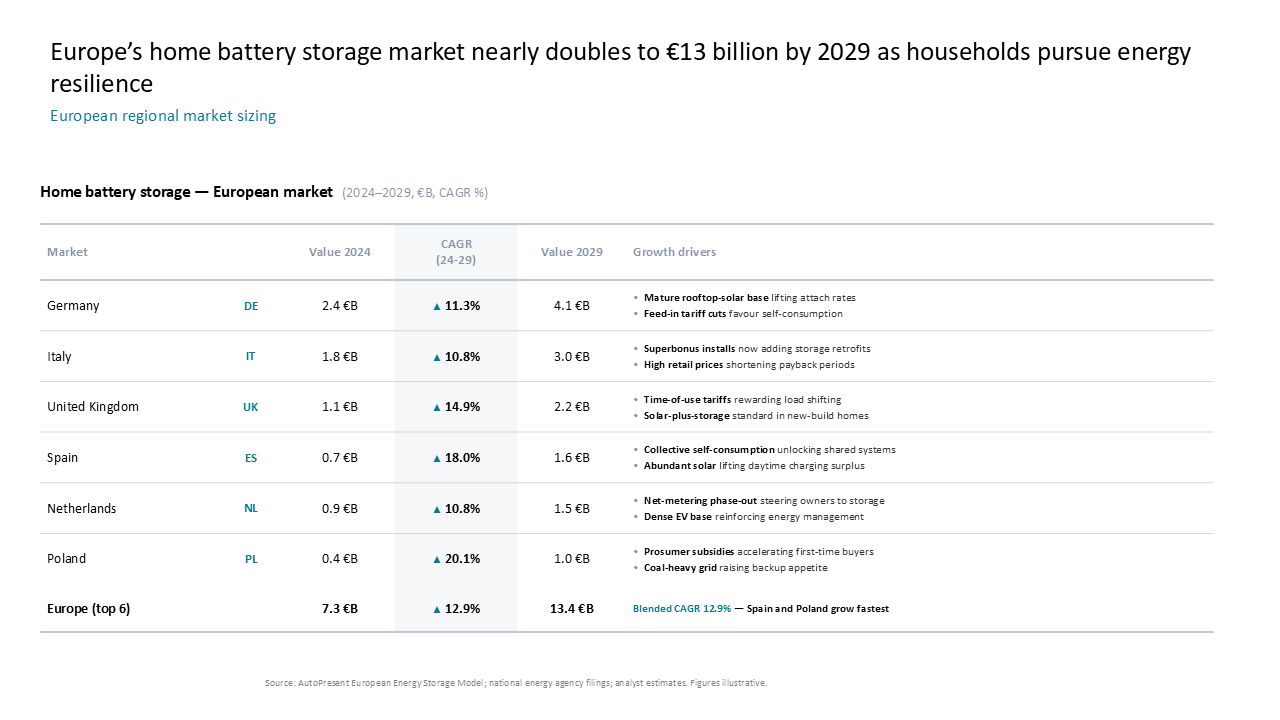Select the 2.2 €B value
The height and width of the screenshot is (720, 1280).
pyautogui.click(x=572, y=407)
